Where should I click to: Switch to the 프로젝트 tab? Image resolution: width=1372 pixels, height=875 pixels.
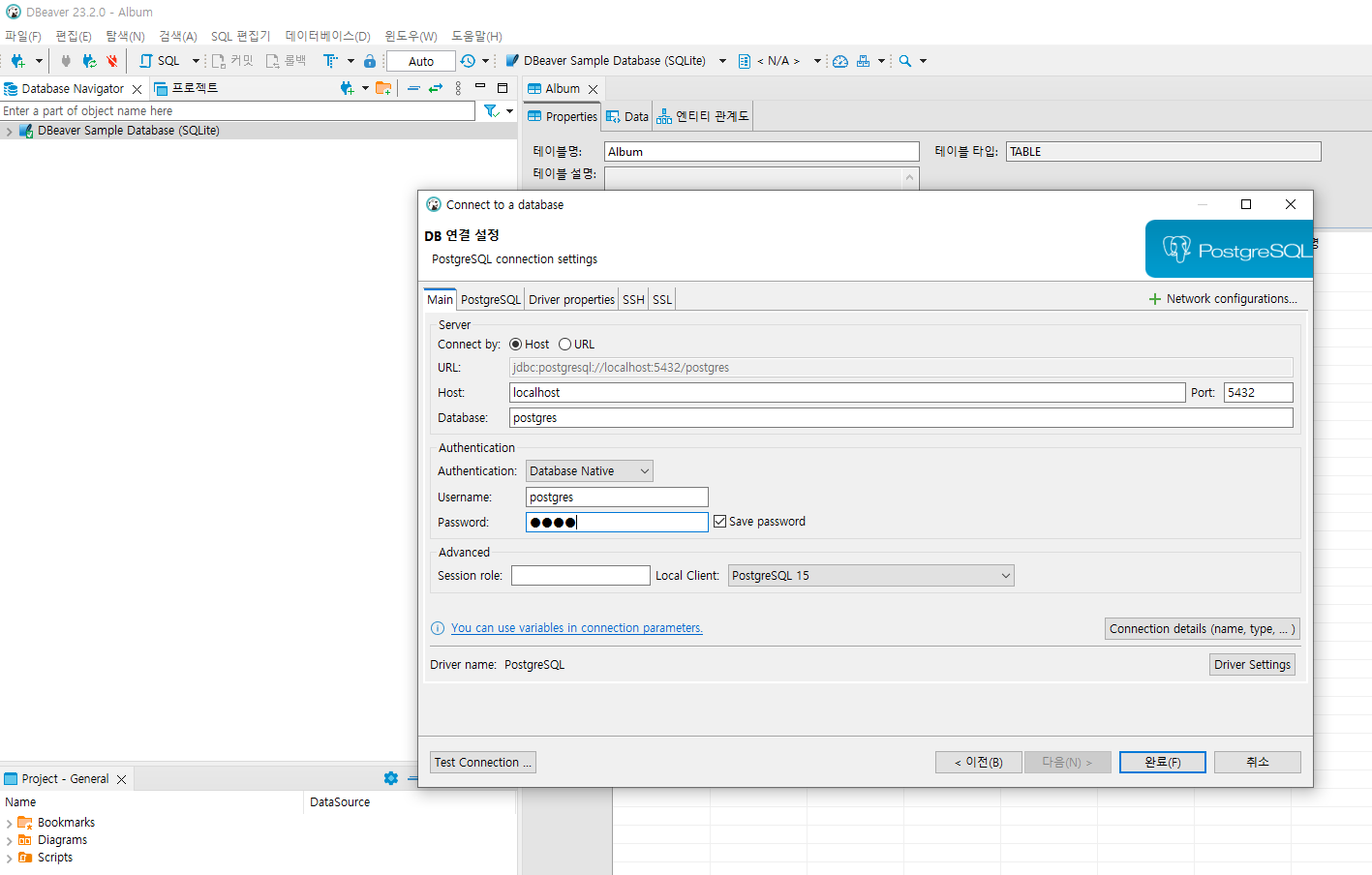186,88
